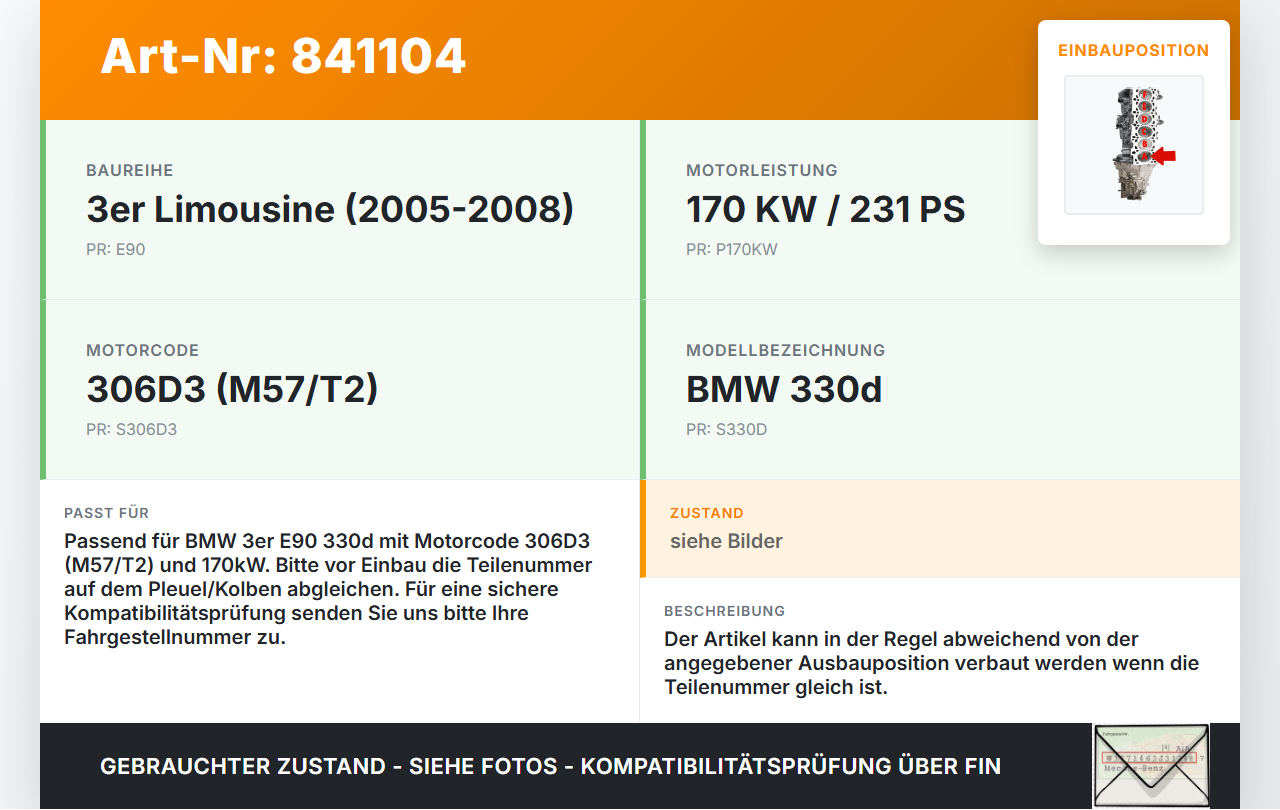The width and height of the screenshot is (1280, 810).
Task: Click the 'PR: S306D3' label
Action: (131, 429)
